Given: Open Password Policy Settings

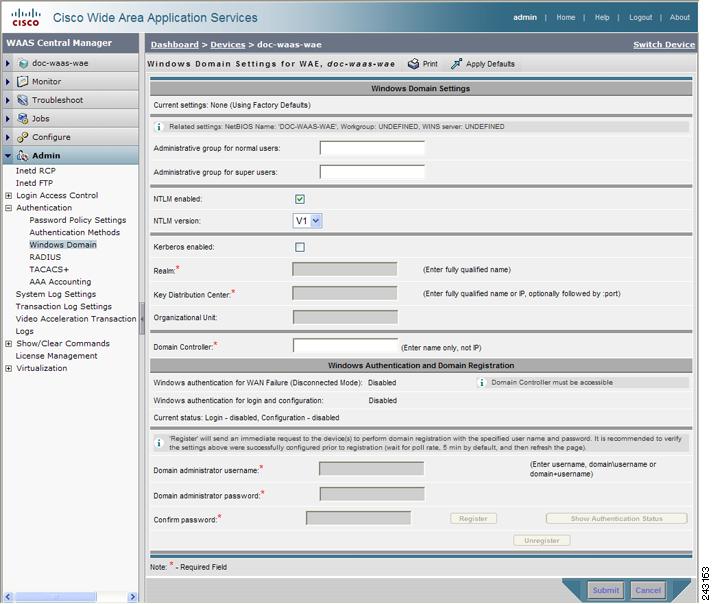Looking at the screenshot, I should (78, 220).
